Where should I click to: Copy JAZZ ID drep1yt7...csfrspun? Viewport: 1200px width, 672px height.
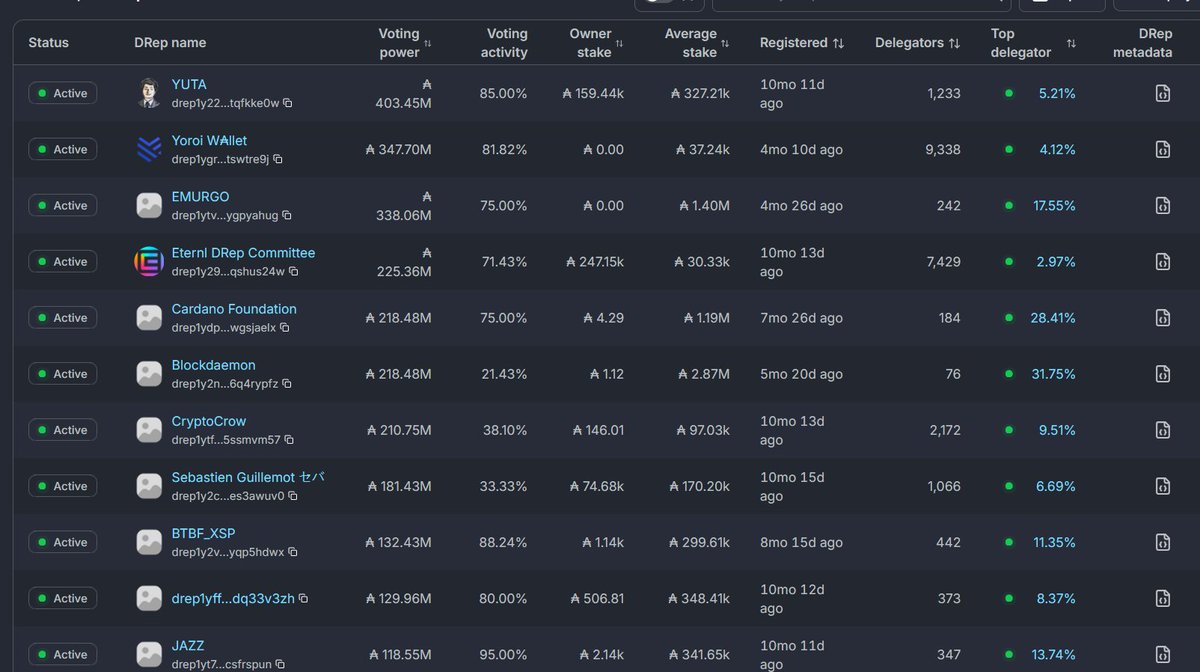point(280,664)
